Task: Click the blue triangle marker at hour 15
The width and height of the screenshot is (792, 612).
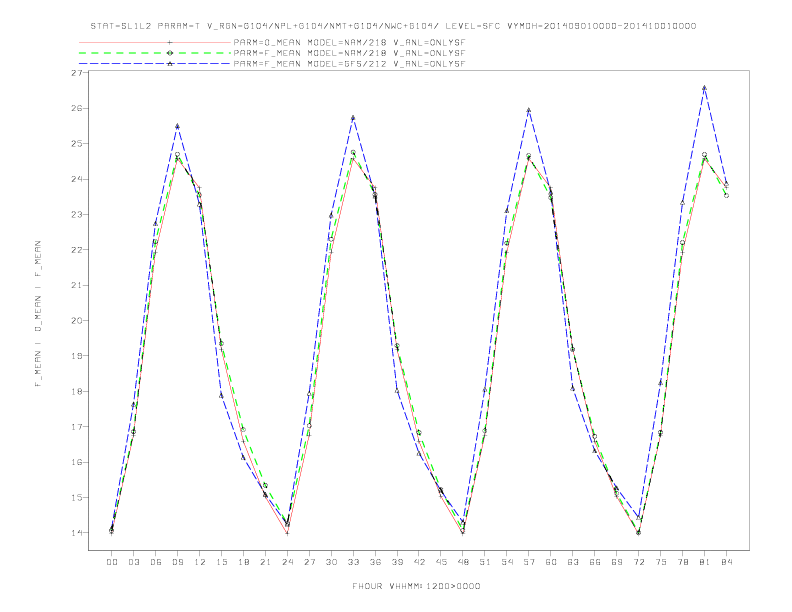Action: tap(221, 395)
